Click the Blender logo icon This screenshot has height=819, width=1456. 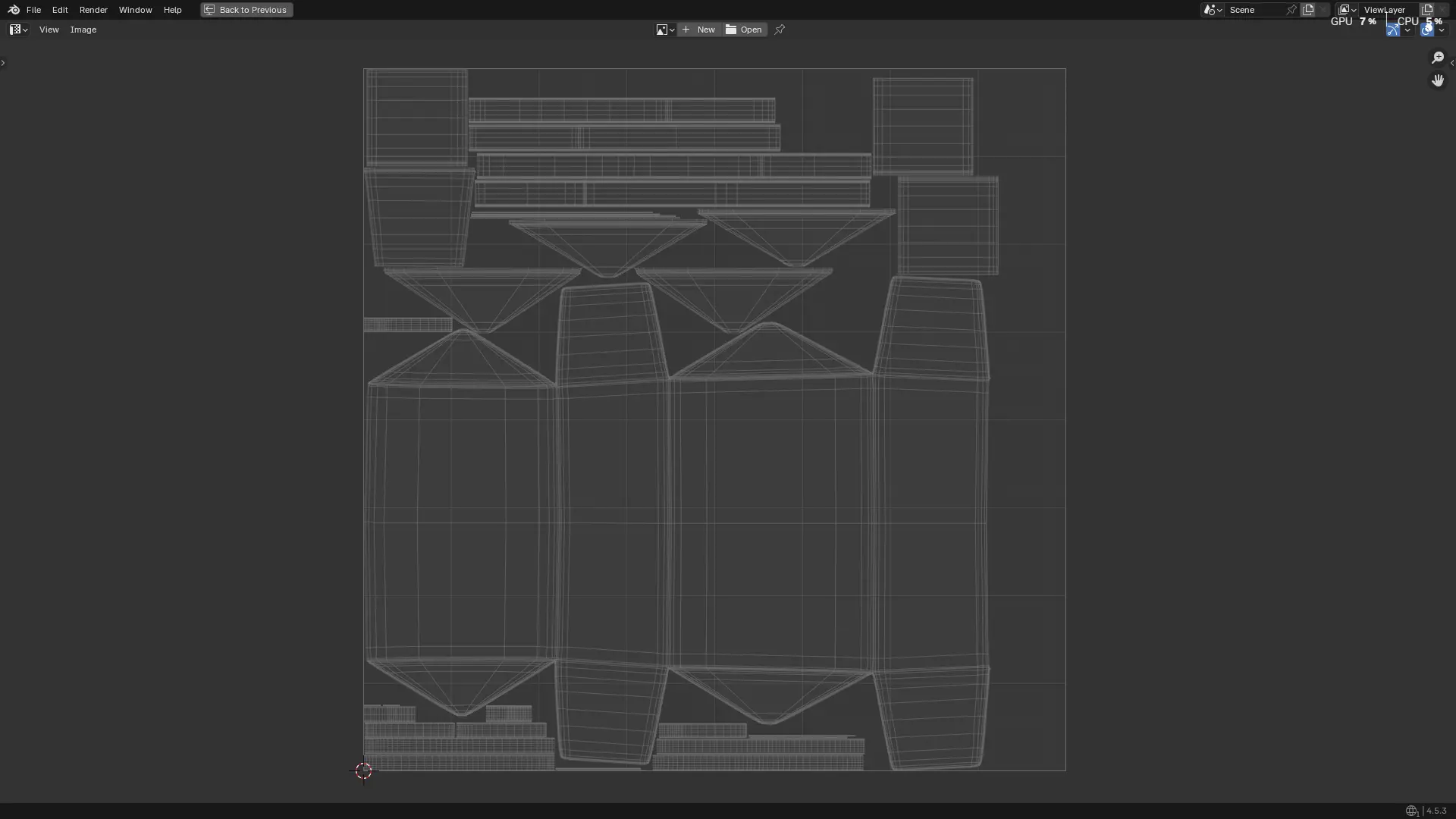pos(13,10)
